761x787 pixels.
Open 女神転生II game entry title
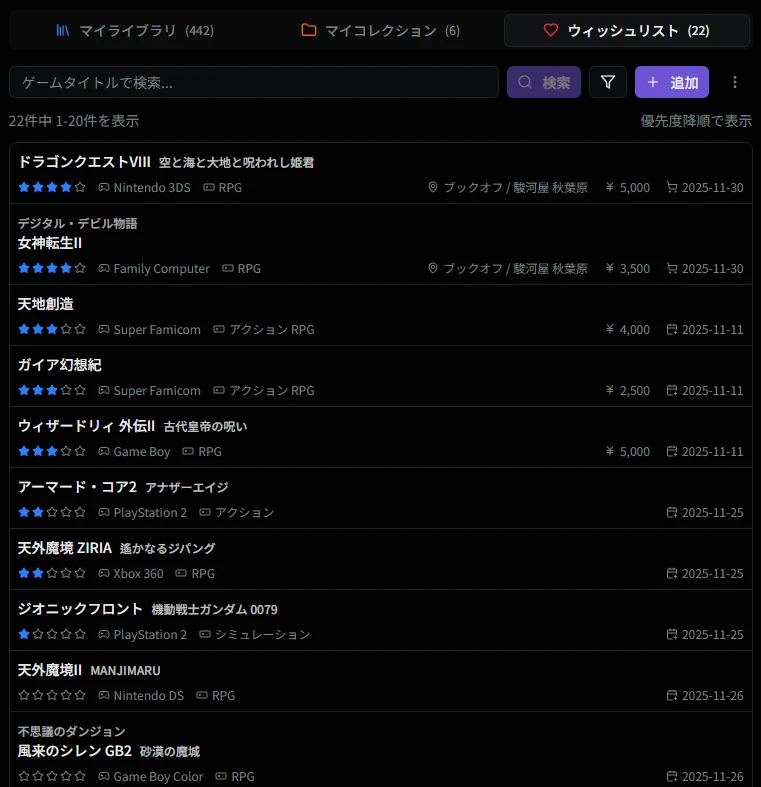[x=50, y=243]
